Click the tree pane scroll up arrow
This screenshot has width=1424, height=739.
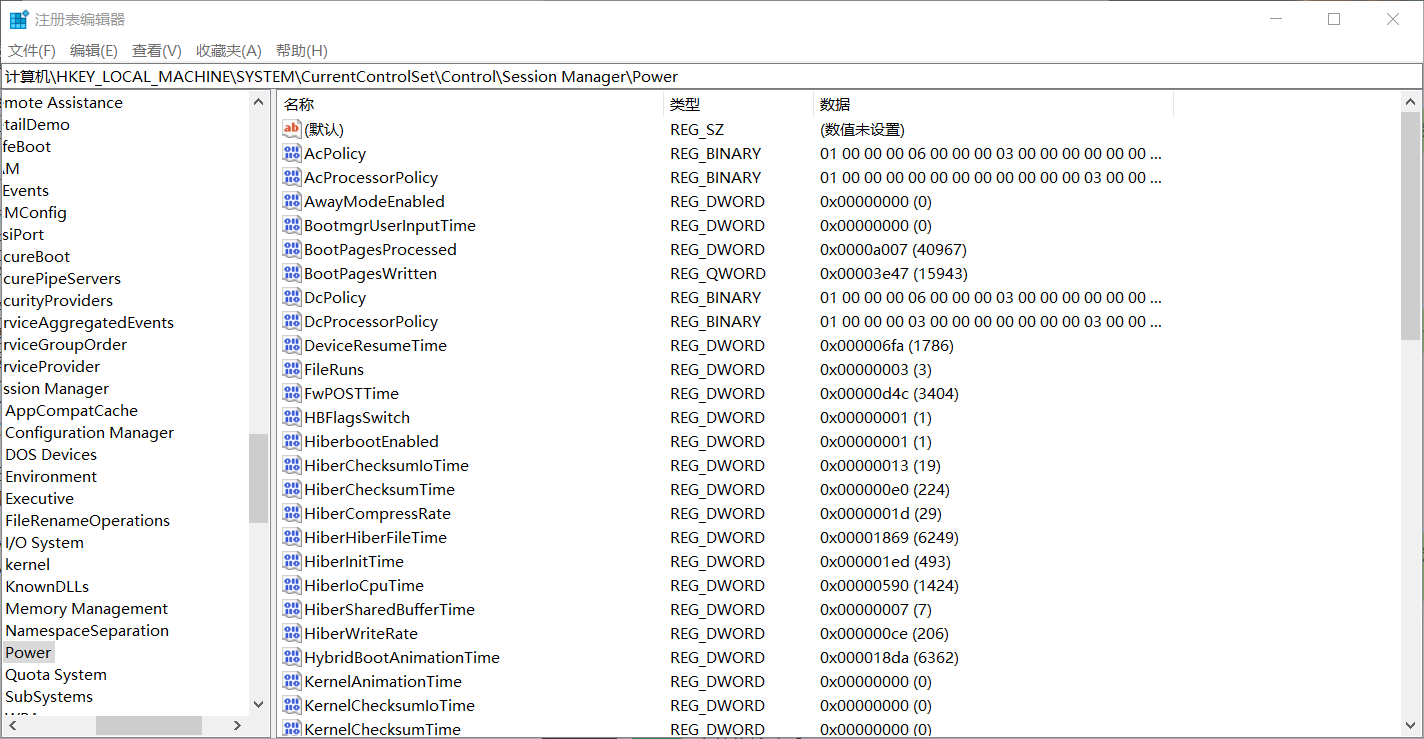[258, 101]
